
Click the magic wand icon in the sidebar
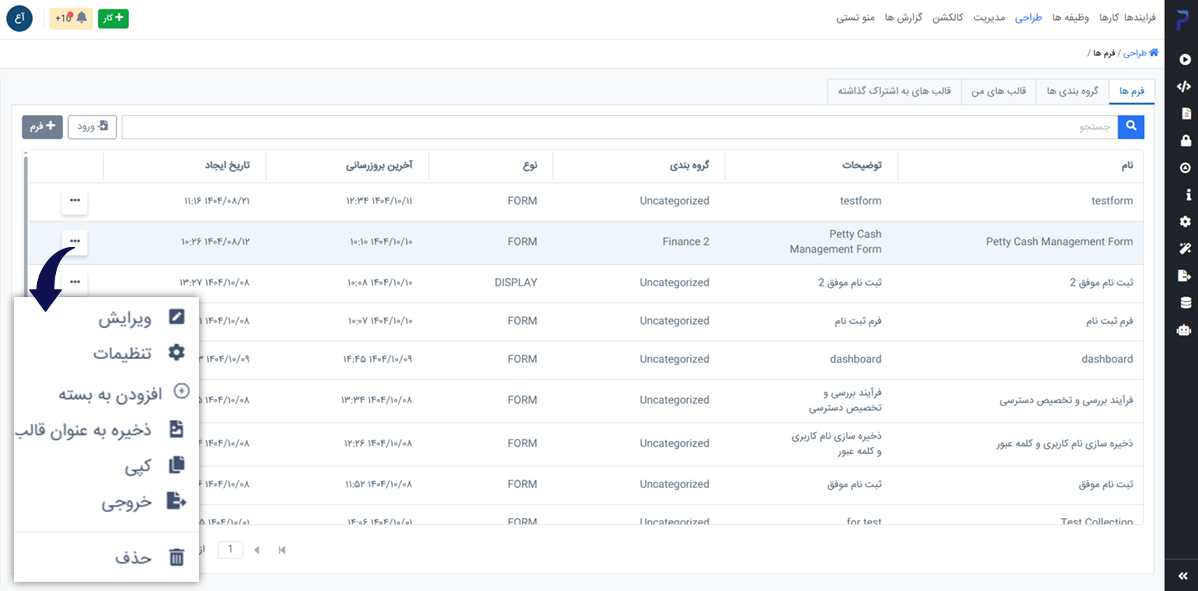pyautogui.click(x=1185, y=248)
